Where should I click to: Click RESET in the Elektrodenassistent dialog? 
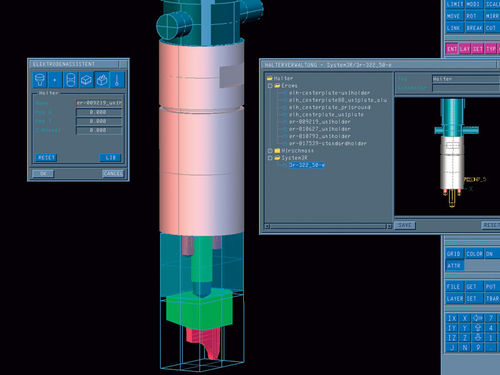[x=46, y=157]
